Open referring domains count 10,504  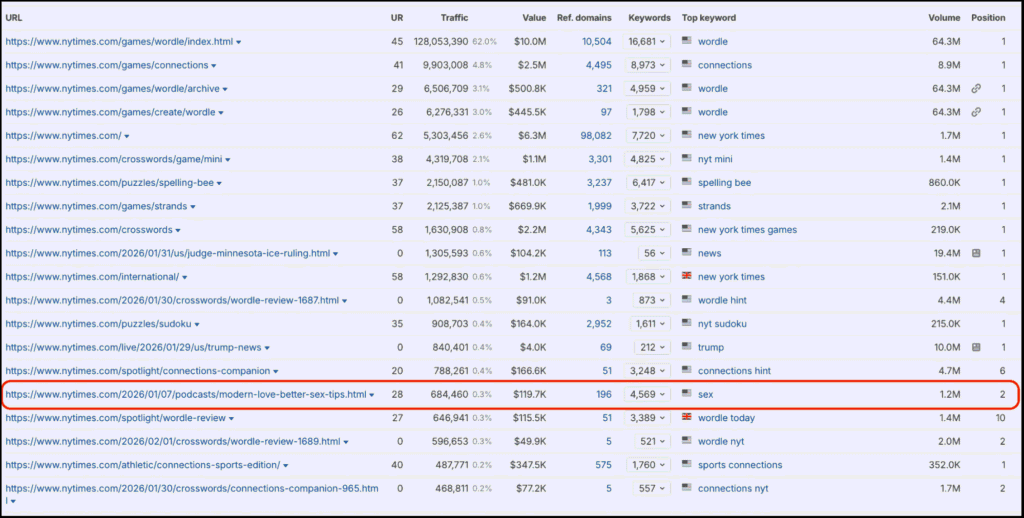[x=597, y=42]
